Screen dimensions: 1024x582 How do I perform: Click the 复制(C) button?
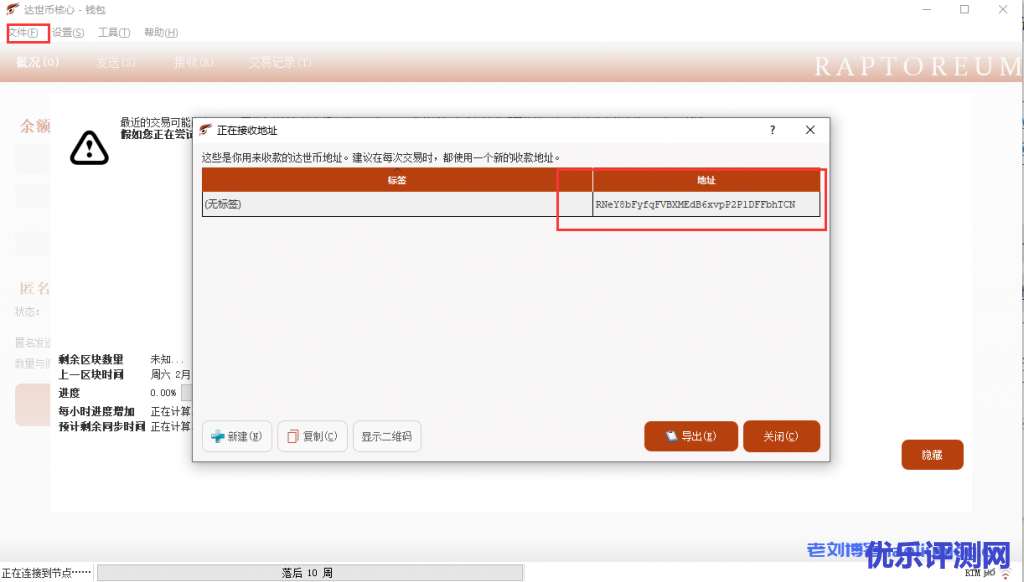312,436
